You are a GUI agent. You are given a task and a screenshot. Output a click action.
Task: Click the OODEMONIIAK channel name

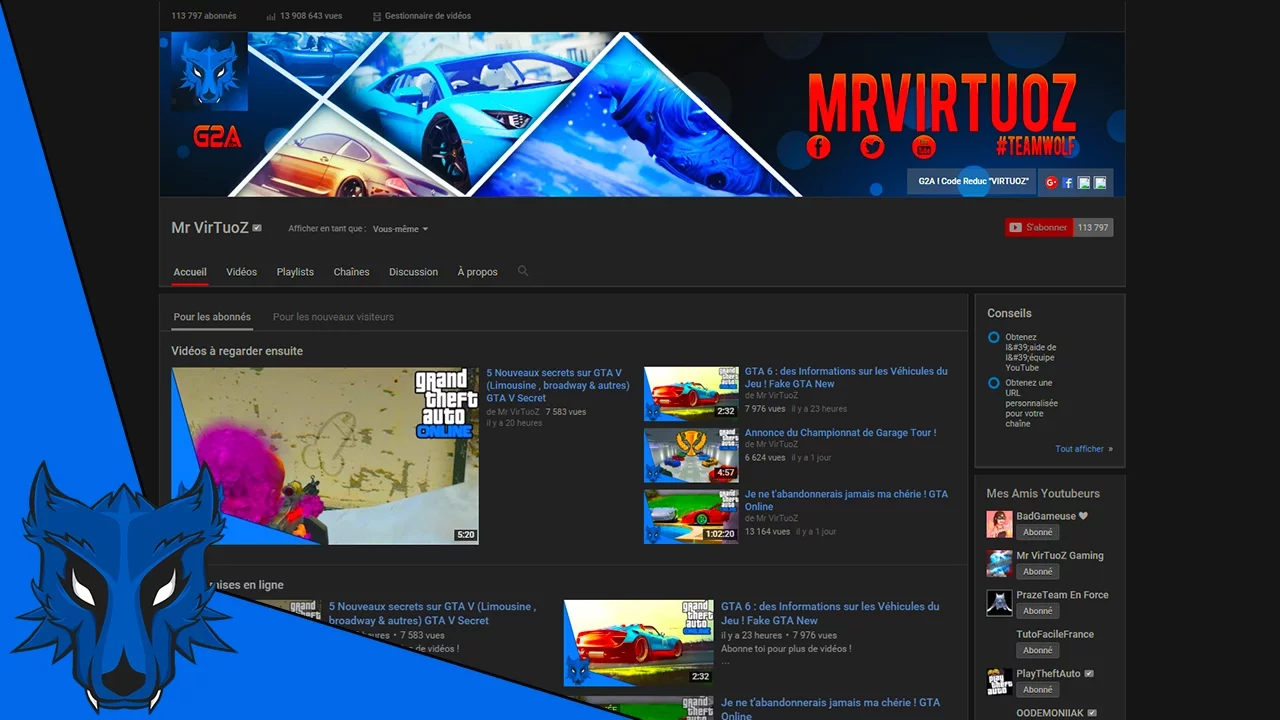[1051, 713]
